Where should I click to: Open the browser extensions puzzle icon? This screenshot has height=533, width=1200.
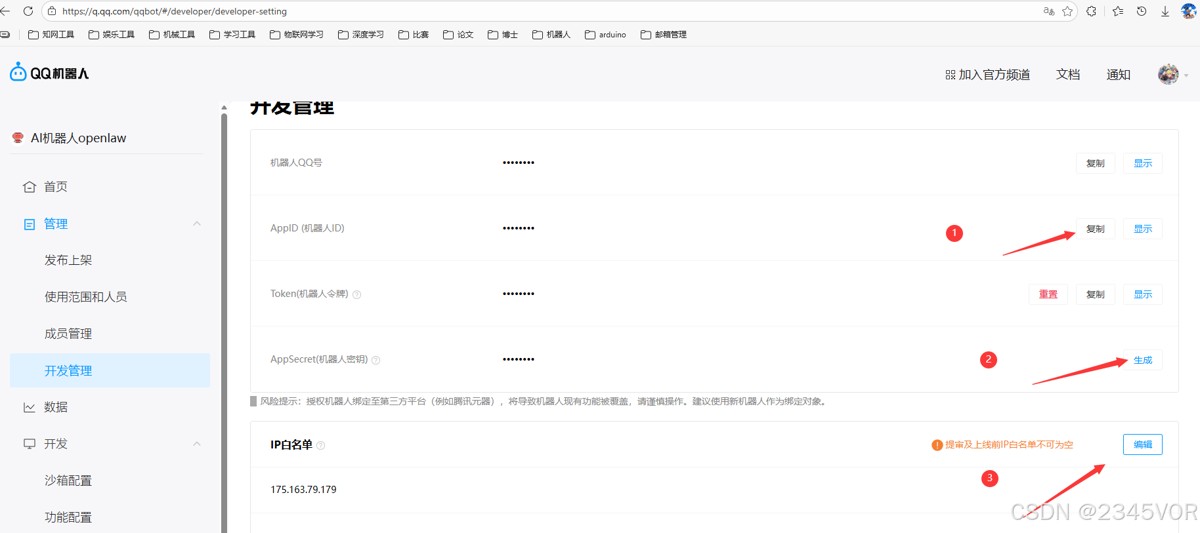pyautogui.click(x=1091, y=11)
